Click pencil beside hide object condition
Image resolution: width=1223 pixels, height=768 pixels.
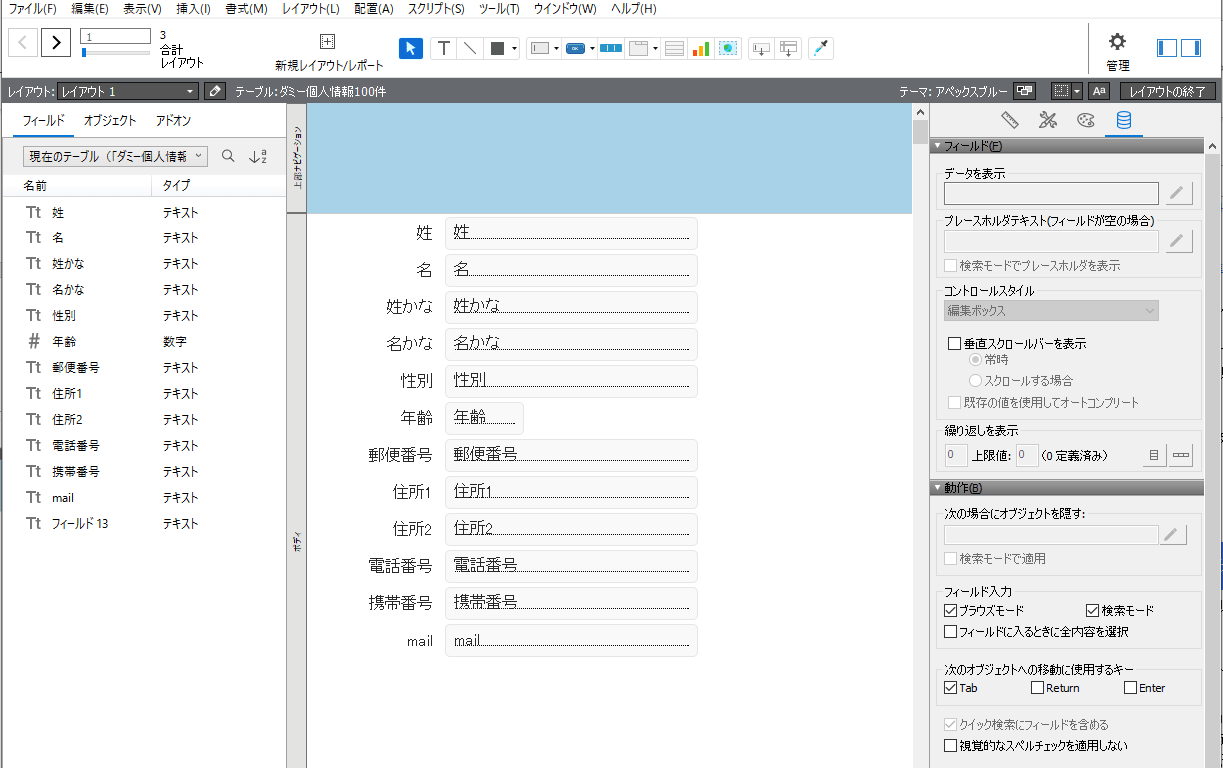[1173, 535]
